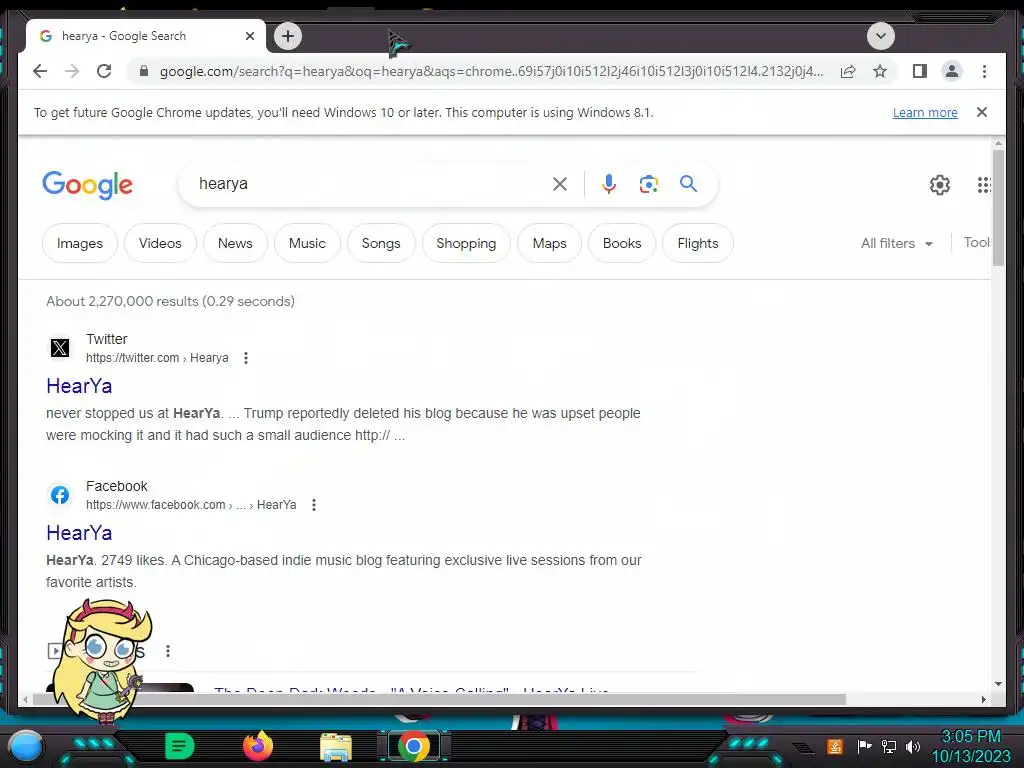Filter results by Shopping

tap(466, 243)
